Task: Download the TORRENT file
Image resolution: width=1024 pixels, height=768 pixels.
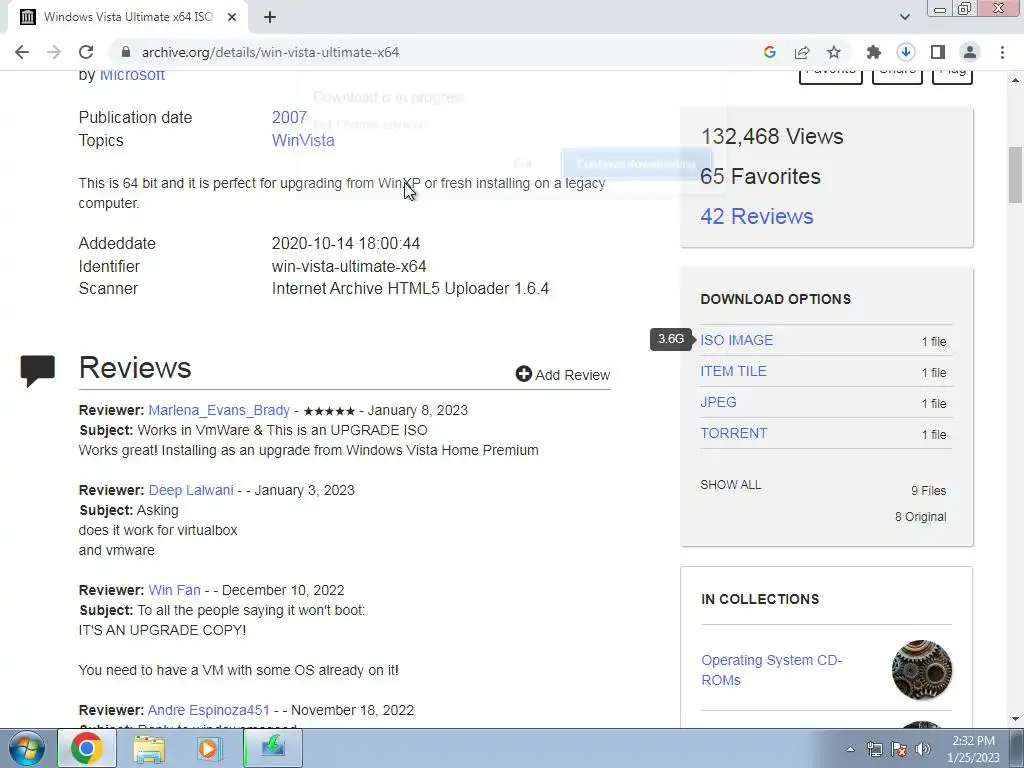Action: click(x=734, y=433)
